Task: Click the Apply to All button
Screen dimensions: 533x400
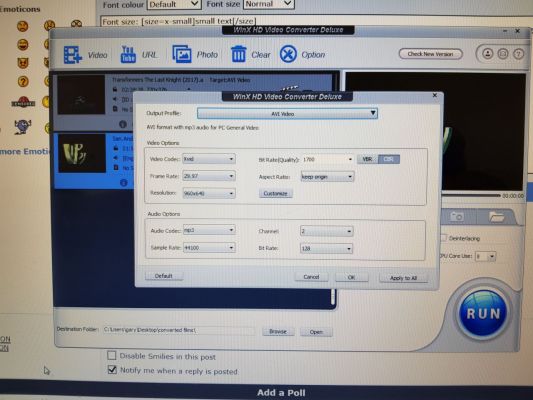Action: (403, 278)
